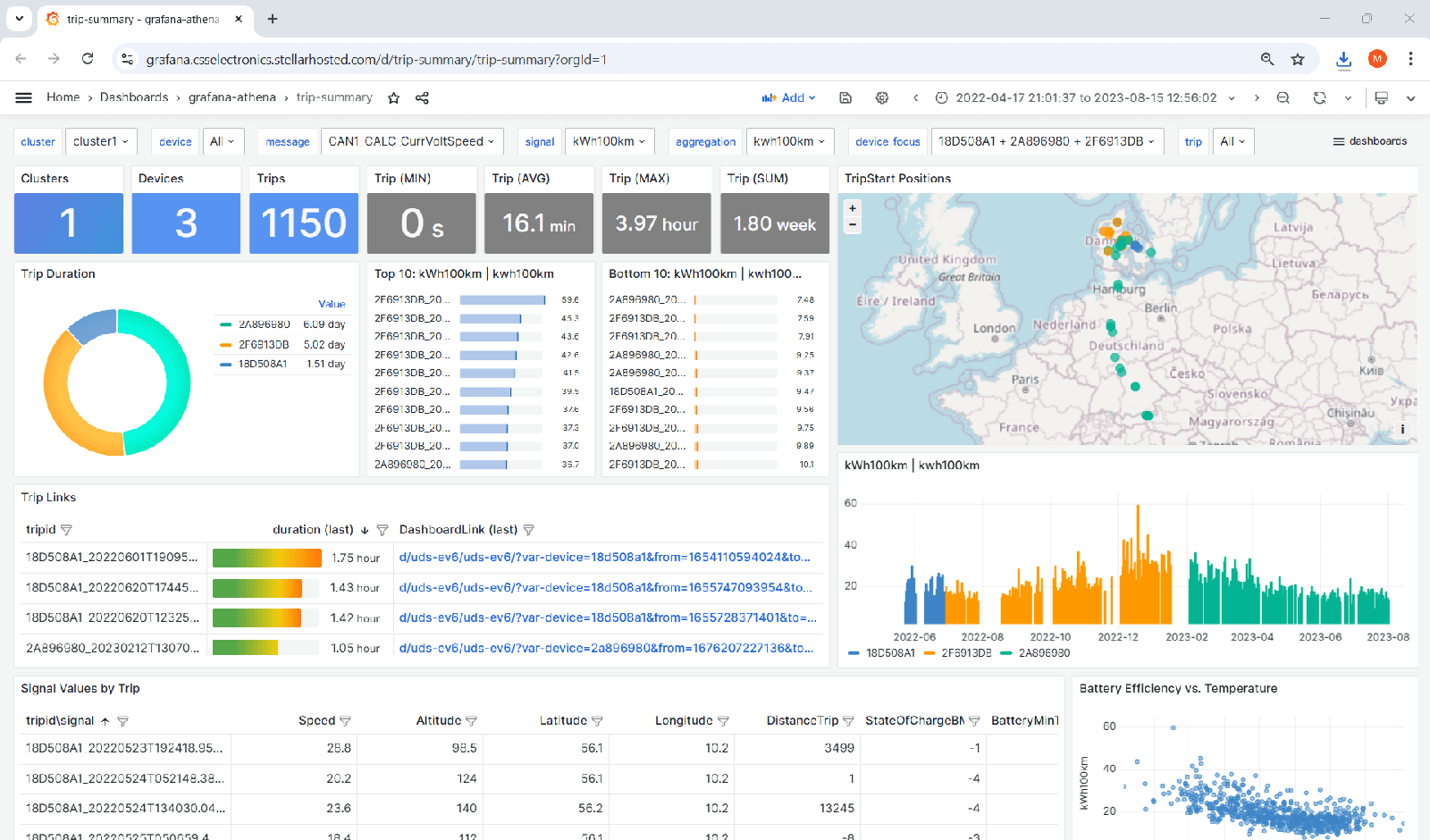This screenshot has width=1430, height=840.
Task: Open link for trip 2A896980_20230212T13070
Action: pos(607,649)
